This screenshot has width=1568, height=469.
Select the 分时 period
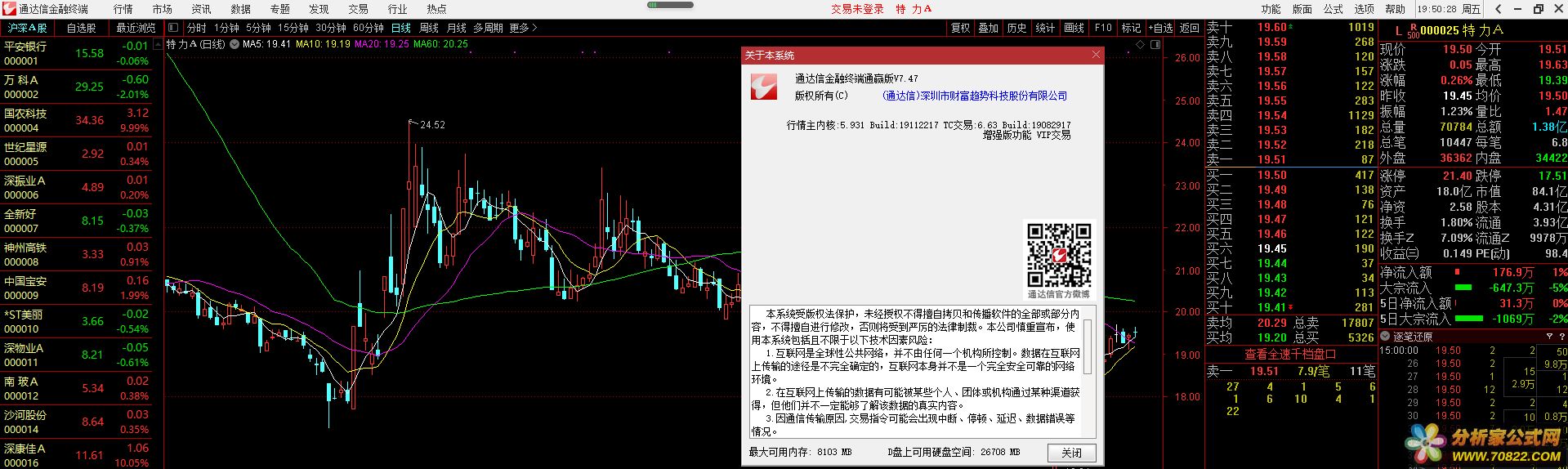pyautogui.click(x=196, y=28)
